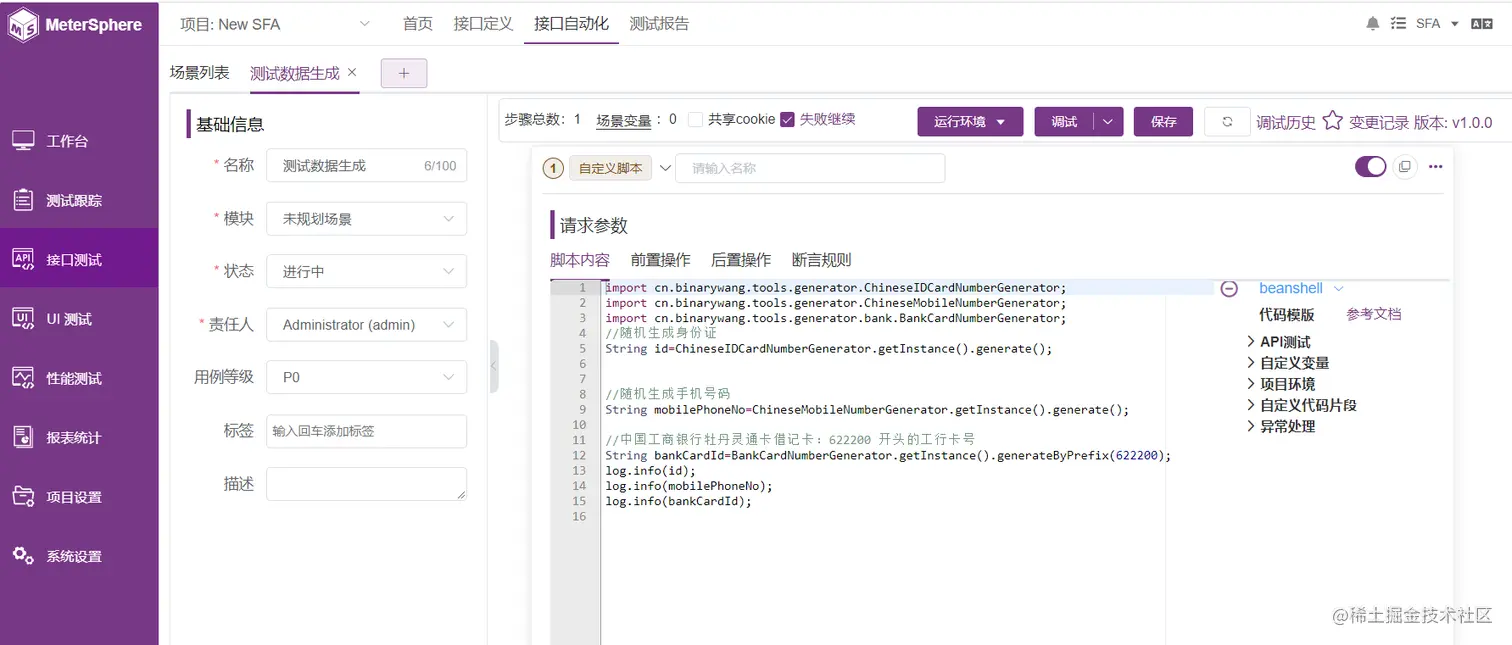
Task: Open the 报表统计 sidebar icon
Action: click(23, 437)
